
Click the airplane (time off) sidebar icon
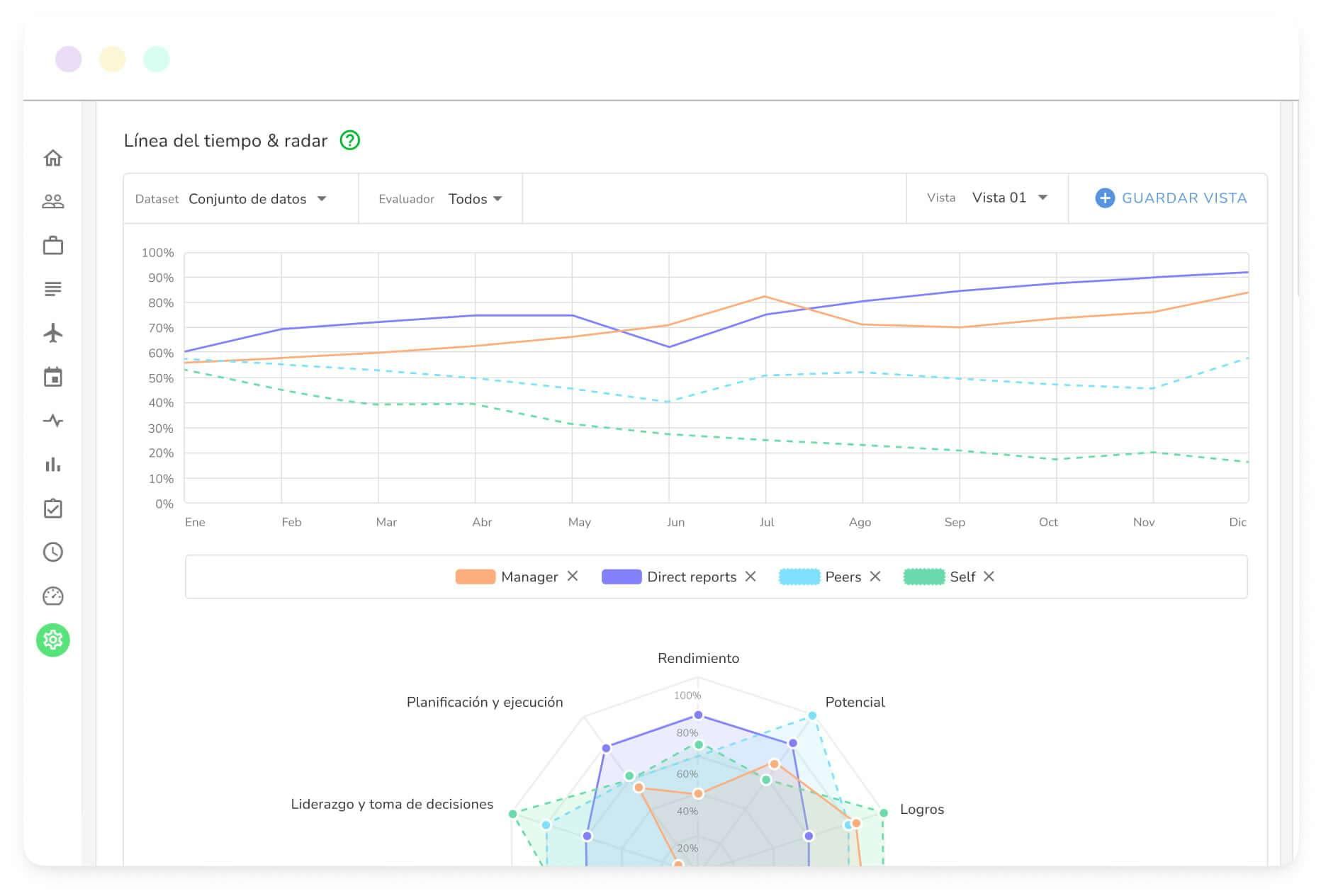coord(54,333)
